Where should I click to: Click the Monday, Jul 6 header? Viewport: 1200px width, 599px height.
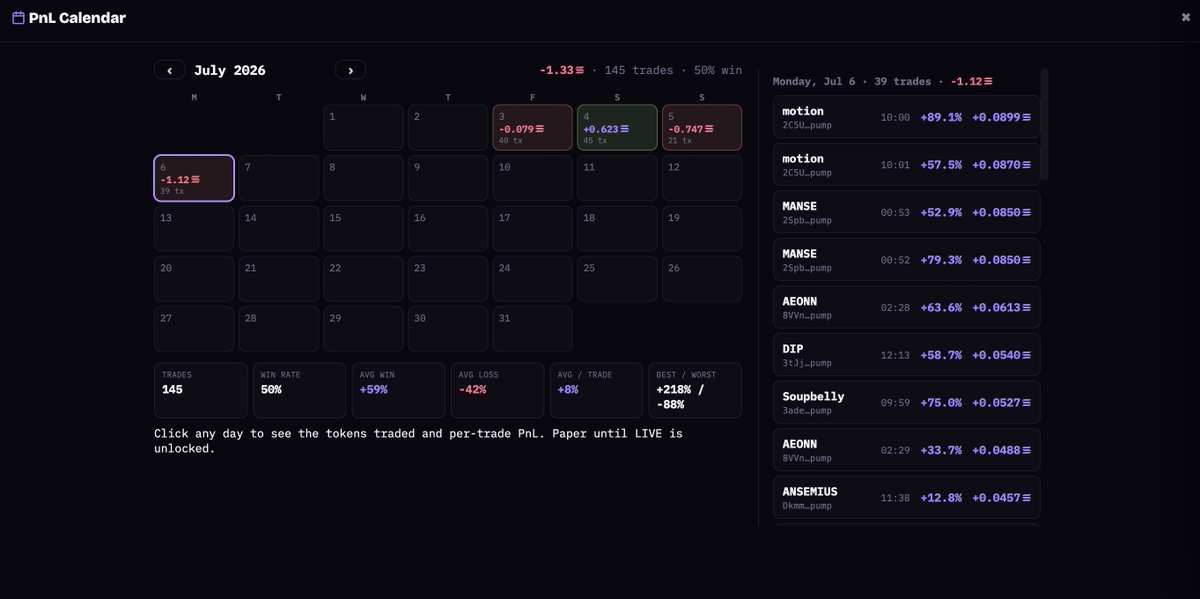[882, 81]
